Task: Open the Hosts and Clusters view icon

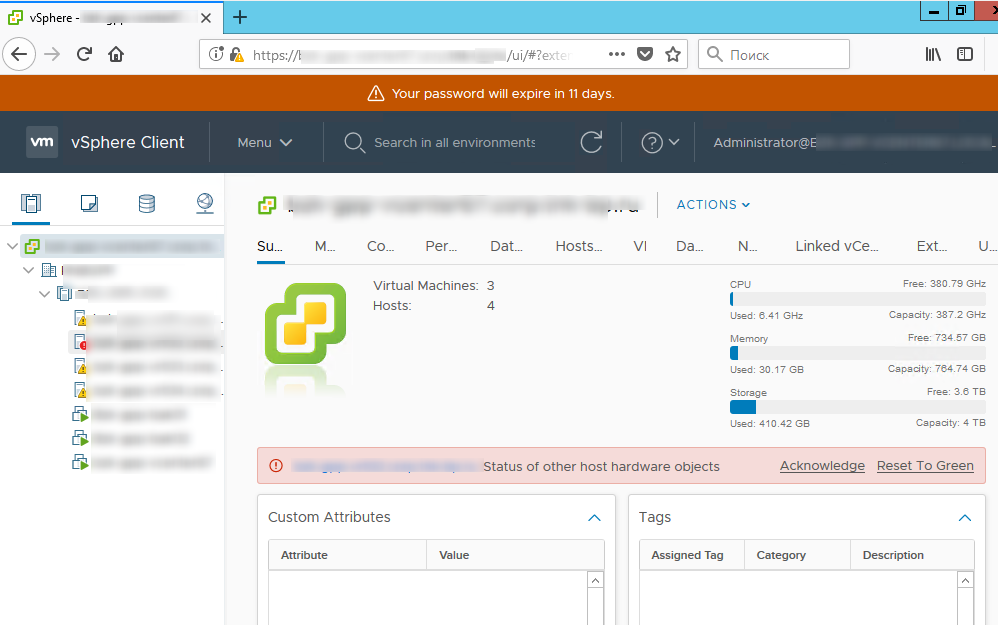Action: coord(31,204)
